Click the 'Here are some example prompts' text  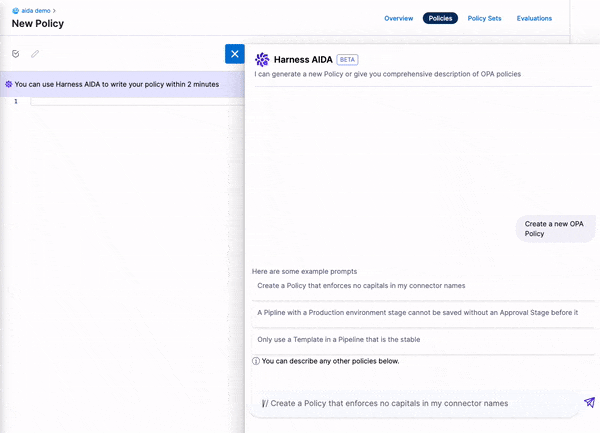coord(304,272)
